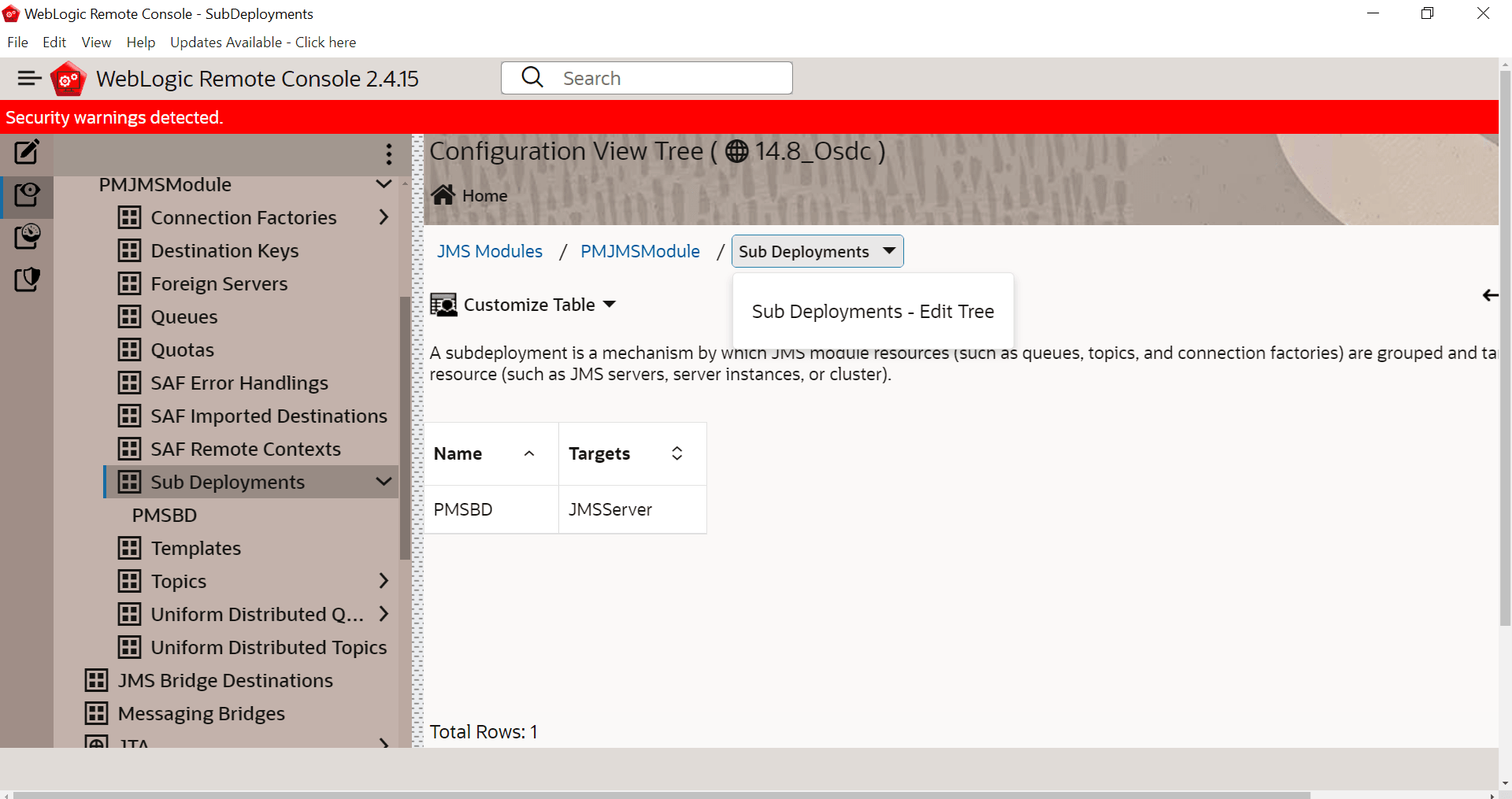Viewport: 1512px width, 799px height.
Task: Select SAF Remote Contexts in the tree
Action: [246, 449]
